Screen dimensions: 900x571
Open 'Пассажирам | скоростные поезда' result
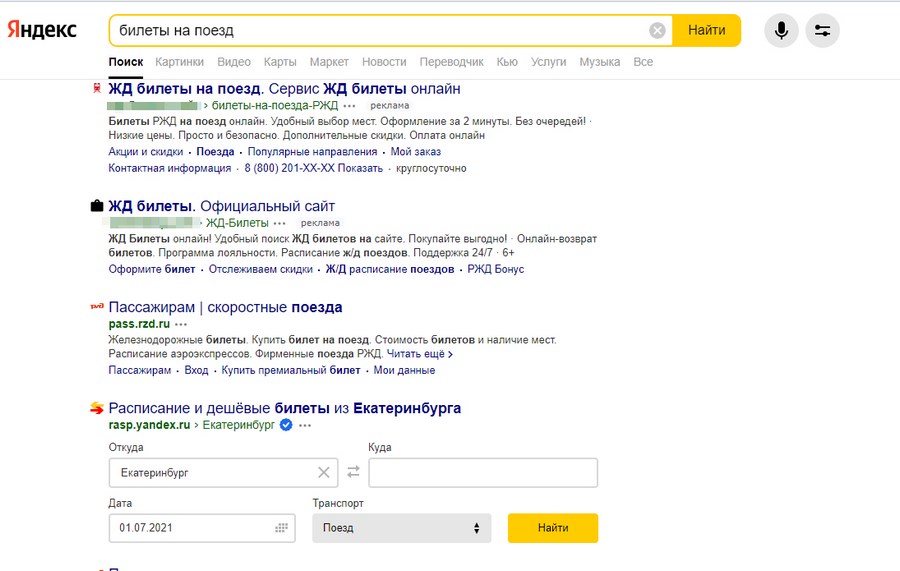click(x=225, y=307)
